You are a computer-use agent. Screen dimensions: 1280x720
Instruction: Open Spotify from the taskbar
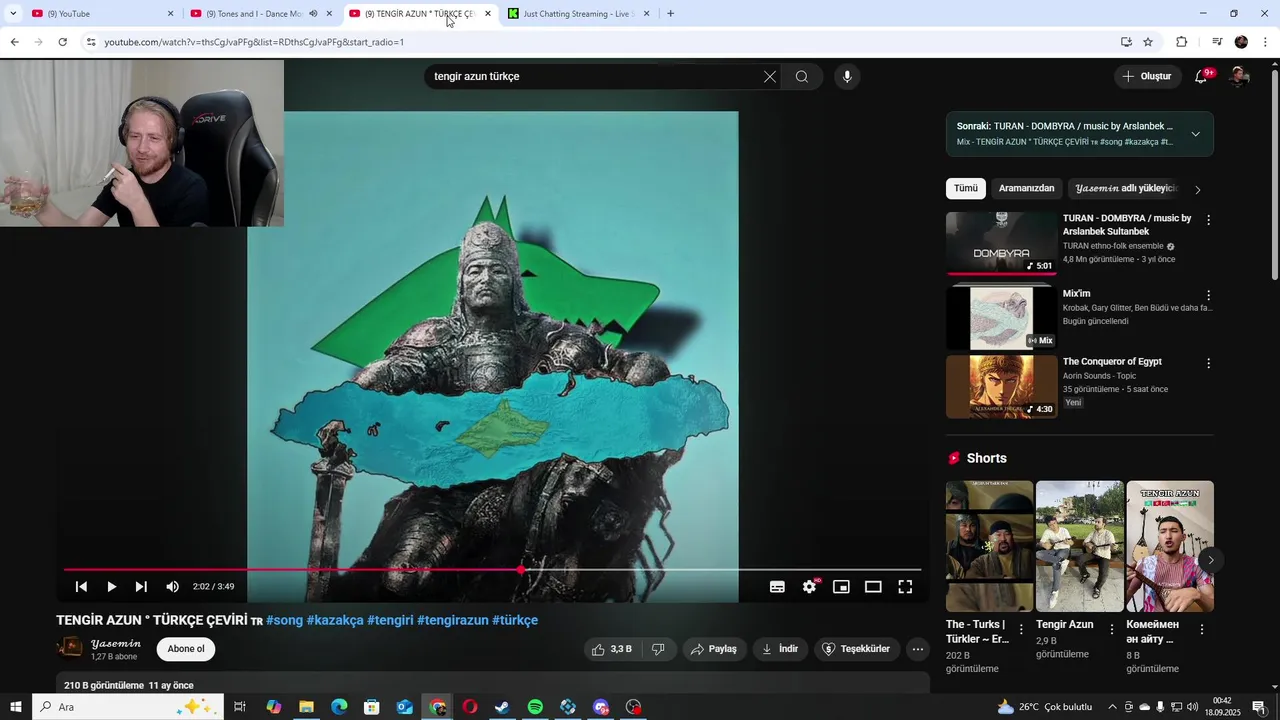535,707
